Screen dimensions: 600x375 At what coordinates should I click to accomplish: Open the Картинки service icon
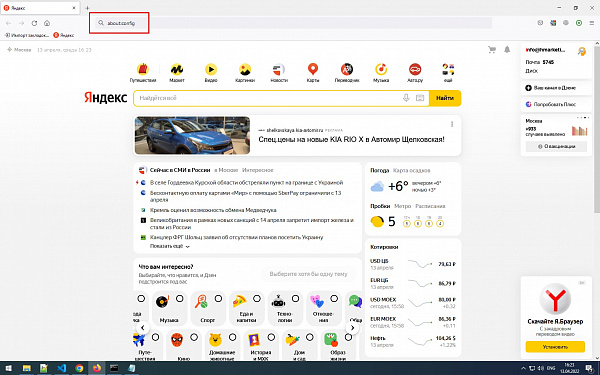tap(245, 69)
